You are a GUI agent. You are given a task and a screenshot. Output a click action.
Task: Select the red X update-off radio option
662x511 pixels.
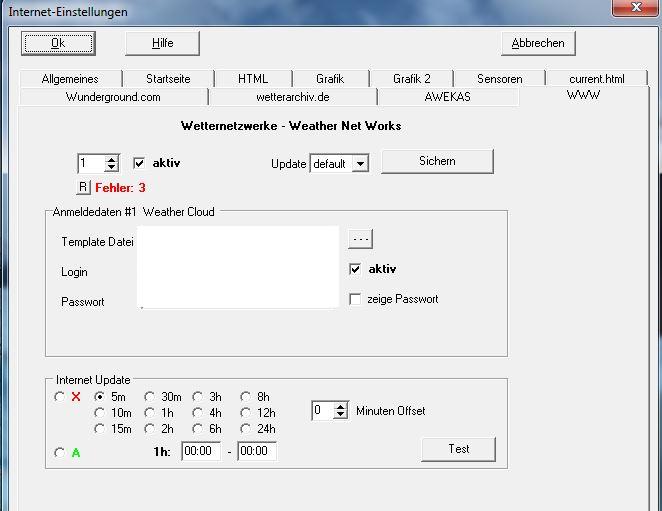(x=60, y=397)
